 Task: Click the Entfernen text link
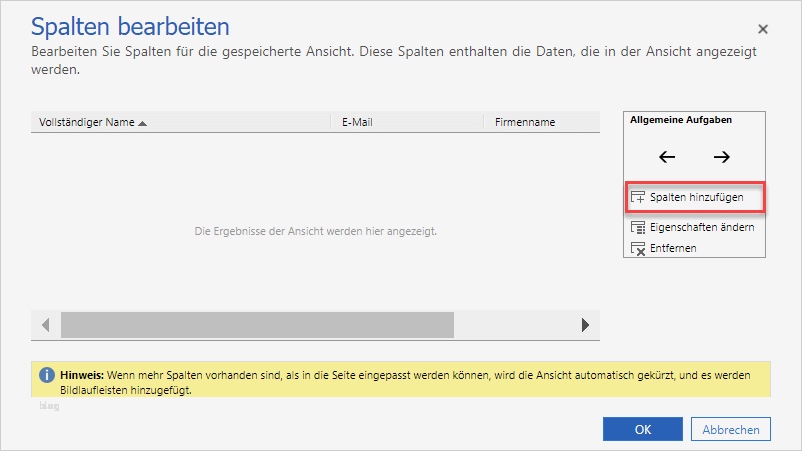[673, 248]
